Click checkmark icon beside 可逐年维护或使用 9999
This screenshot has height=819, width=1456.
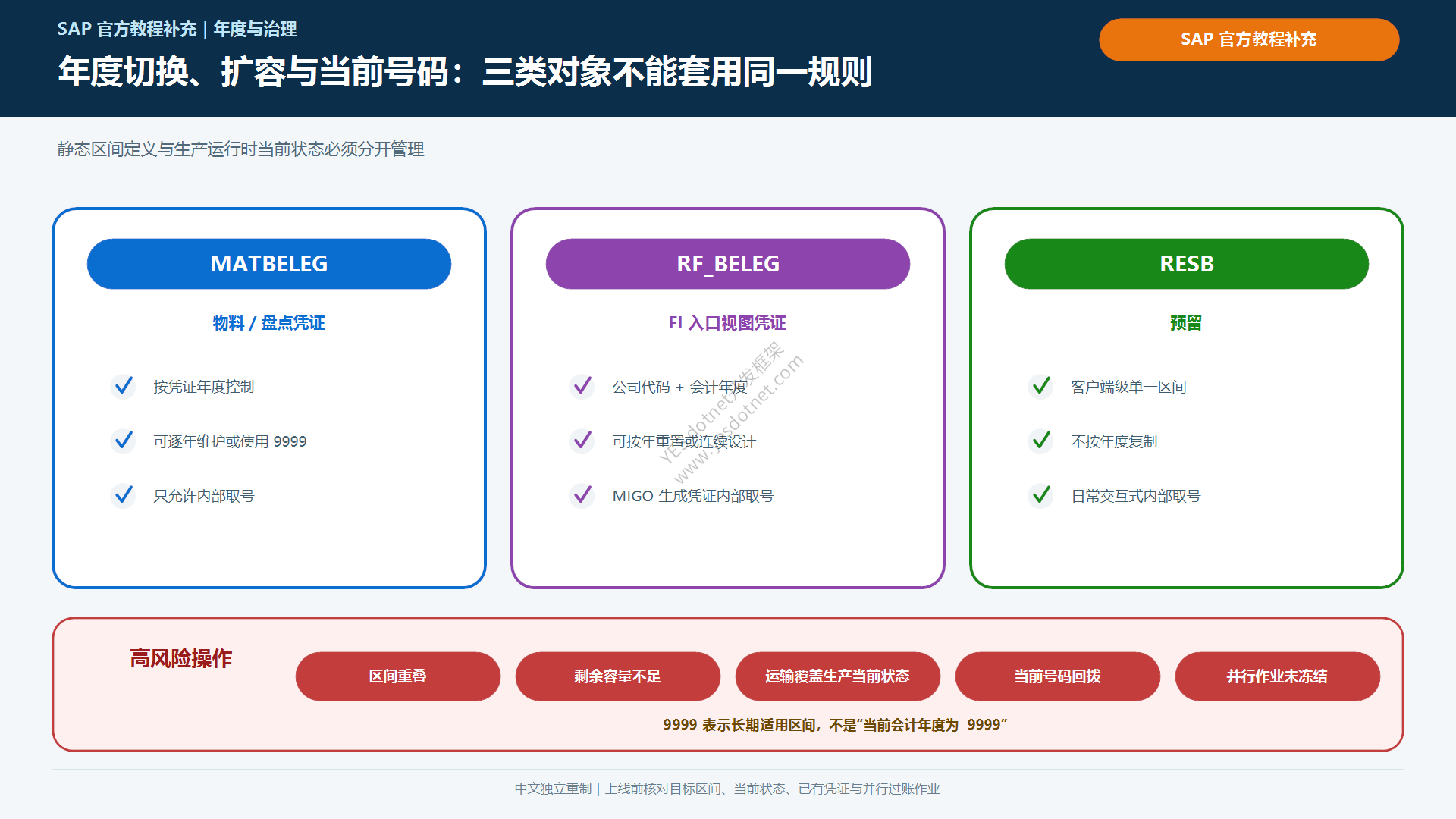tap(123, 441)
